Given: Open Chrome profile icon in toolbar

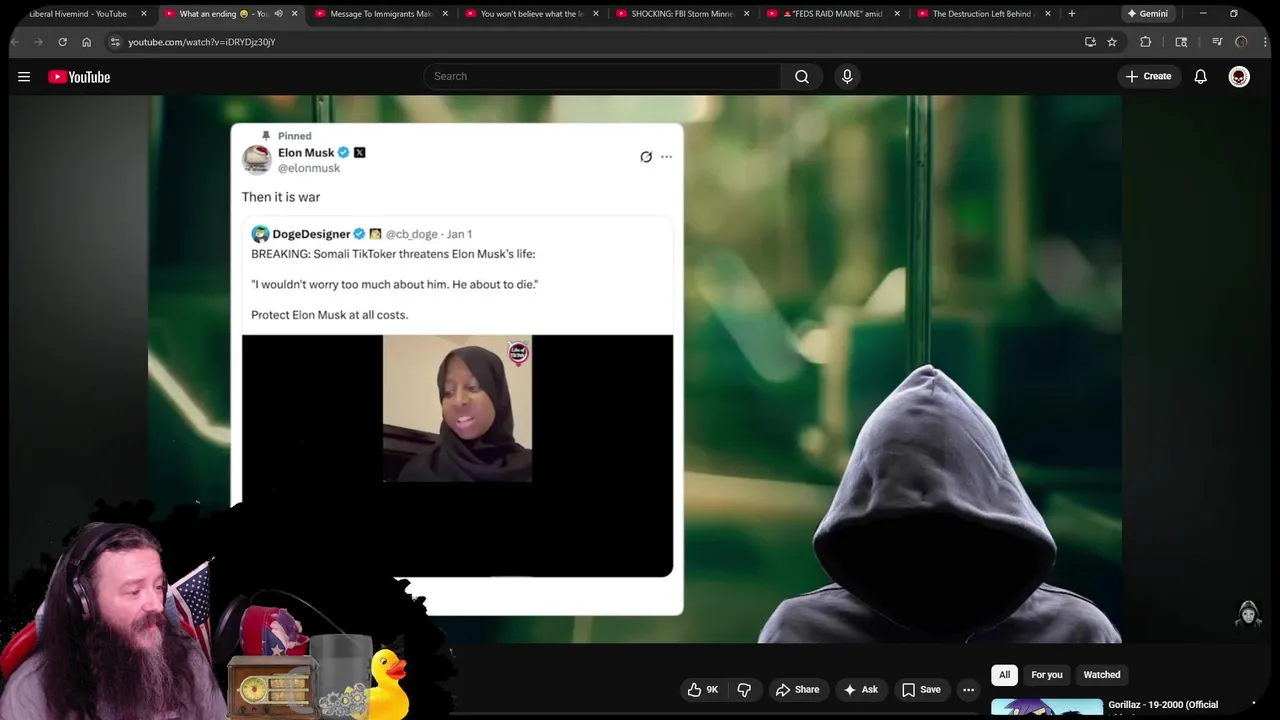Looking at the screenshot, I should coord(1241,42).
